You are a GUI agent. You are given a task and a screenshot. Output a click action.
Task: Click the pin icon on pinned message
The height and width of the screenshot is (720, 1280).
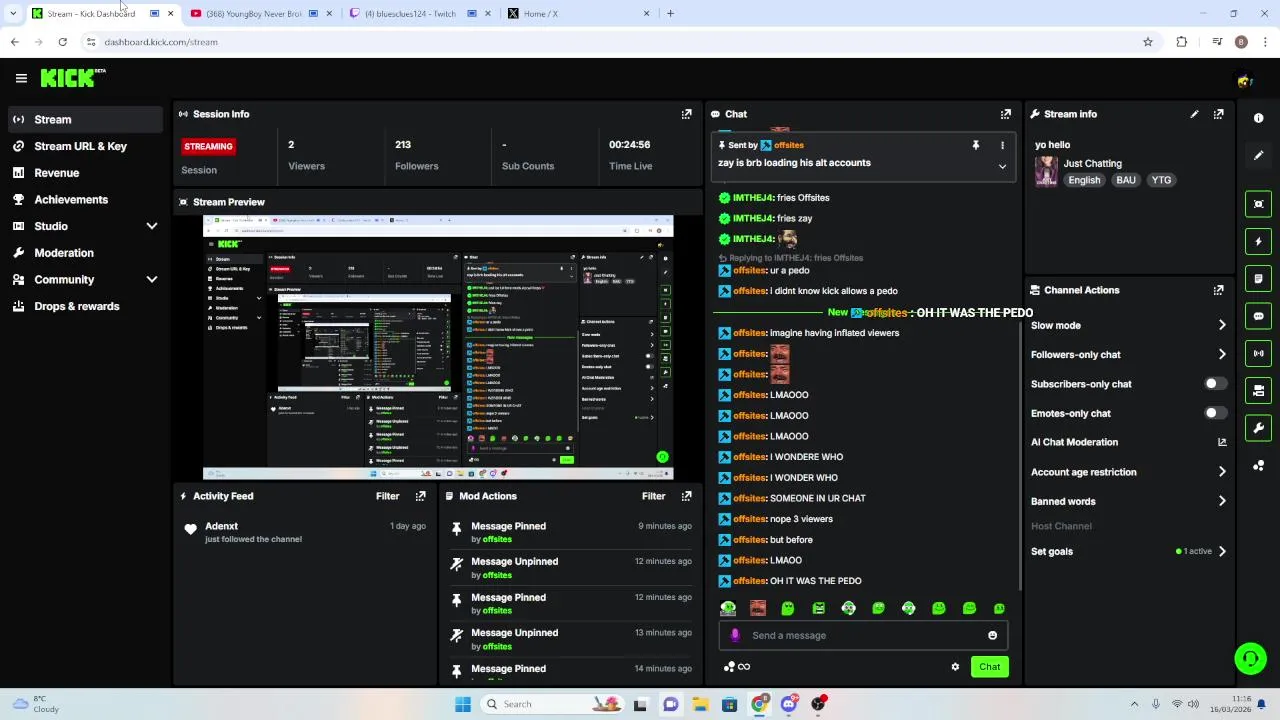[x=975, y=145]
